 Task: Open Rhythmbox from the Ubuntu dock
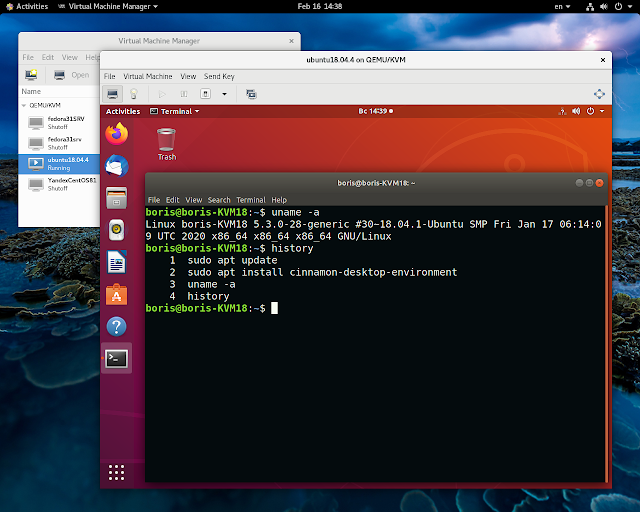pos(117,230)
